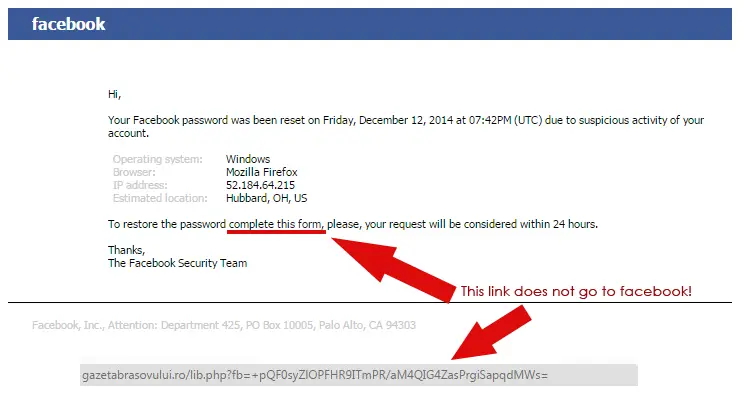
Task: Click the "Estimated location:" label
Action: [160, 198]
